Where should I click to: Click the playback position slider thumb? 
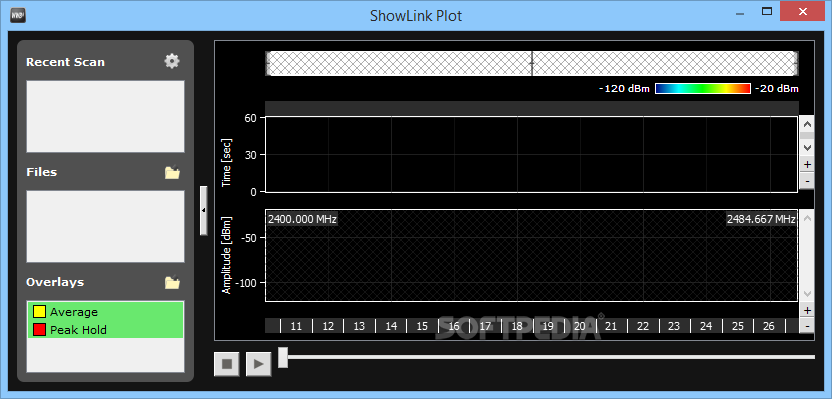tap(283, 357)
